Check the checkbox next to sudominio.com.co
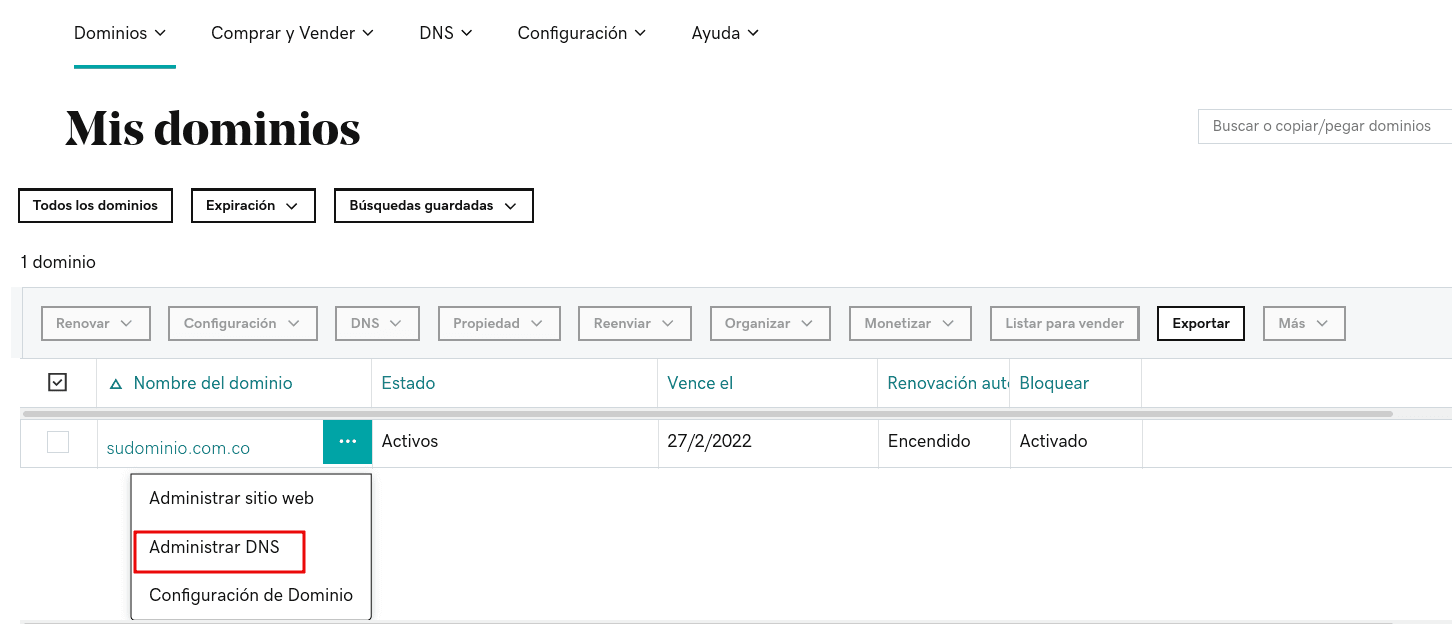Image resolution: width=1452 pixels, height=624 pixels. coord(58,442)
